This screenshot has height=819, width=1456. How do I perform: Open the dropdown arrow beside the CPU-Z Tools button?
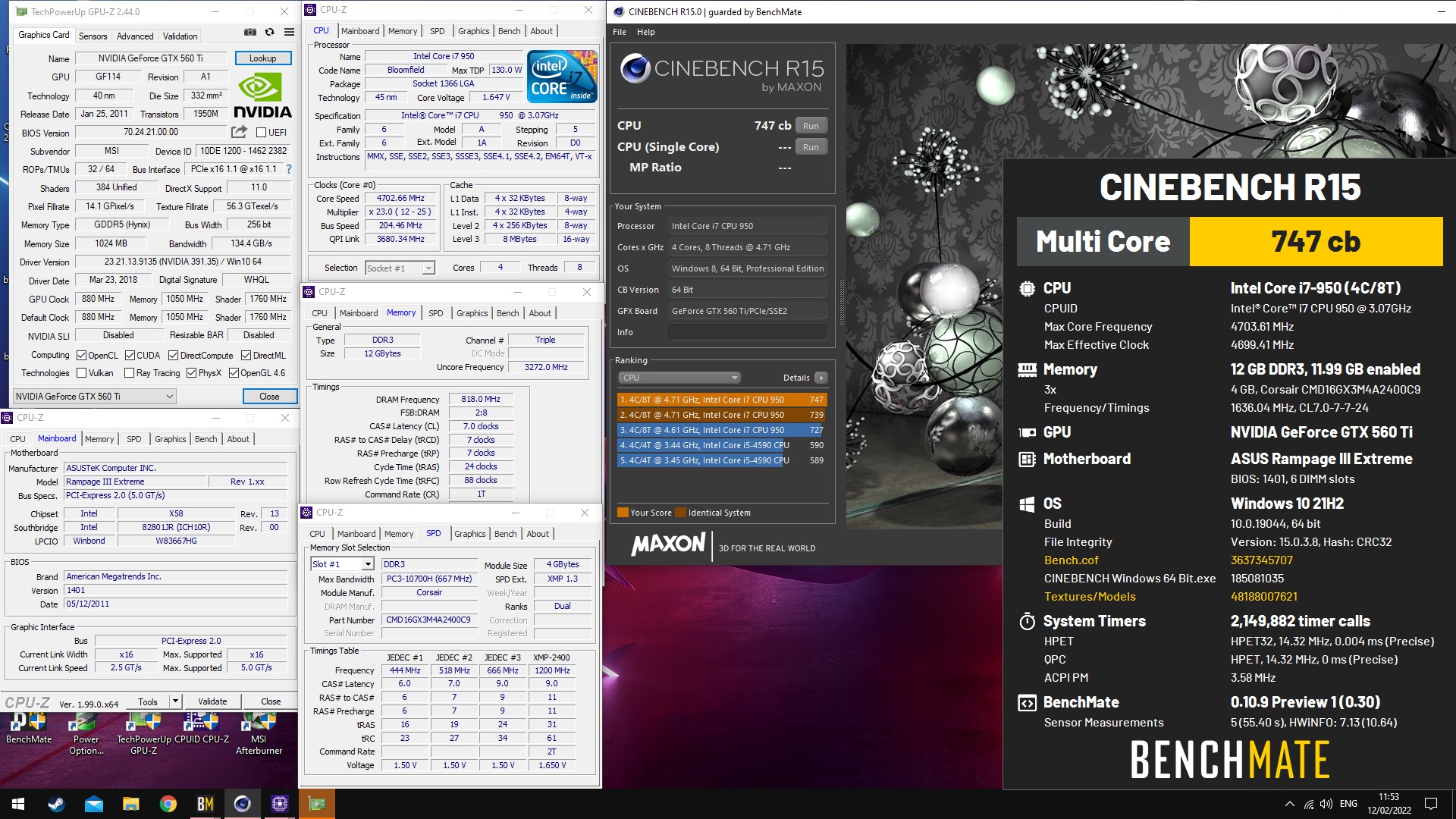click(x=175, y=701)
